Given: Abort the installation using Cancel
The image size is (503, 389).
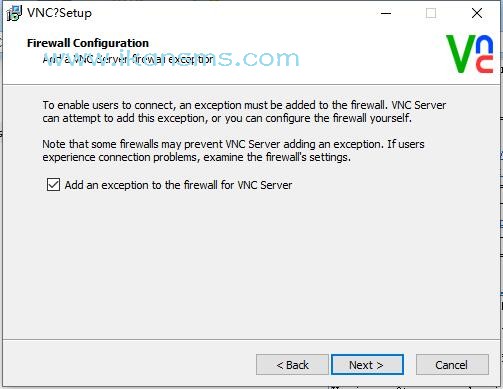Looking at the screenshot, I should (452, 365).
